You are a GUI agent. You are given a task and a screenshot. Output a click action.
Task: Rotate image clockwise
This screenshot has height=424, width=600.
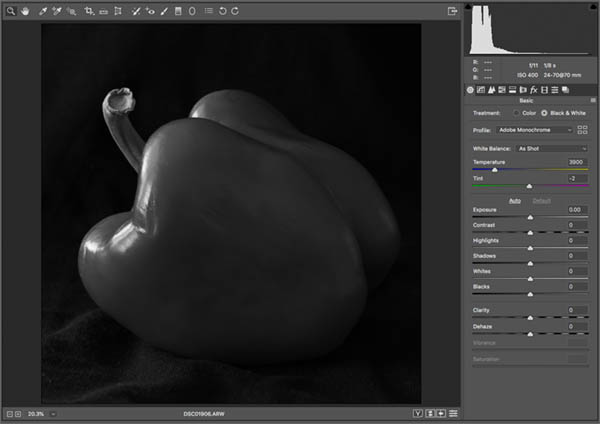click(x=235, y=11)
